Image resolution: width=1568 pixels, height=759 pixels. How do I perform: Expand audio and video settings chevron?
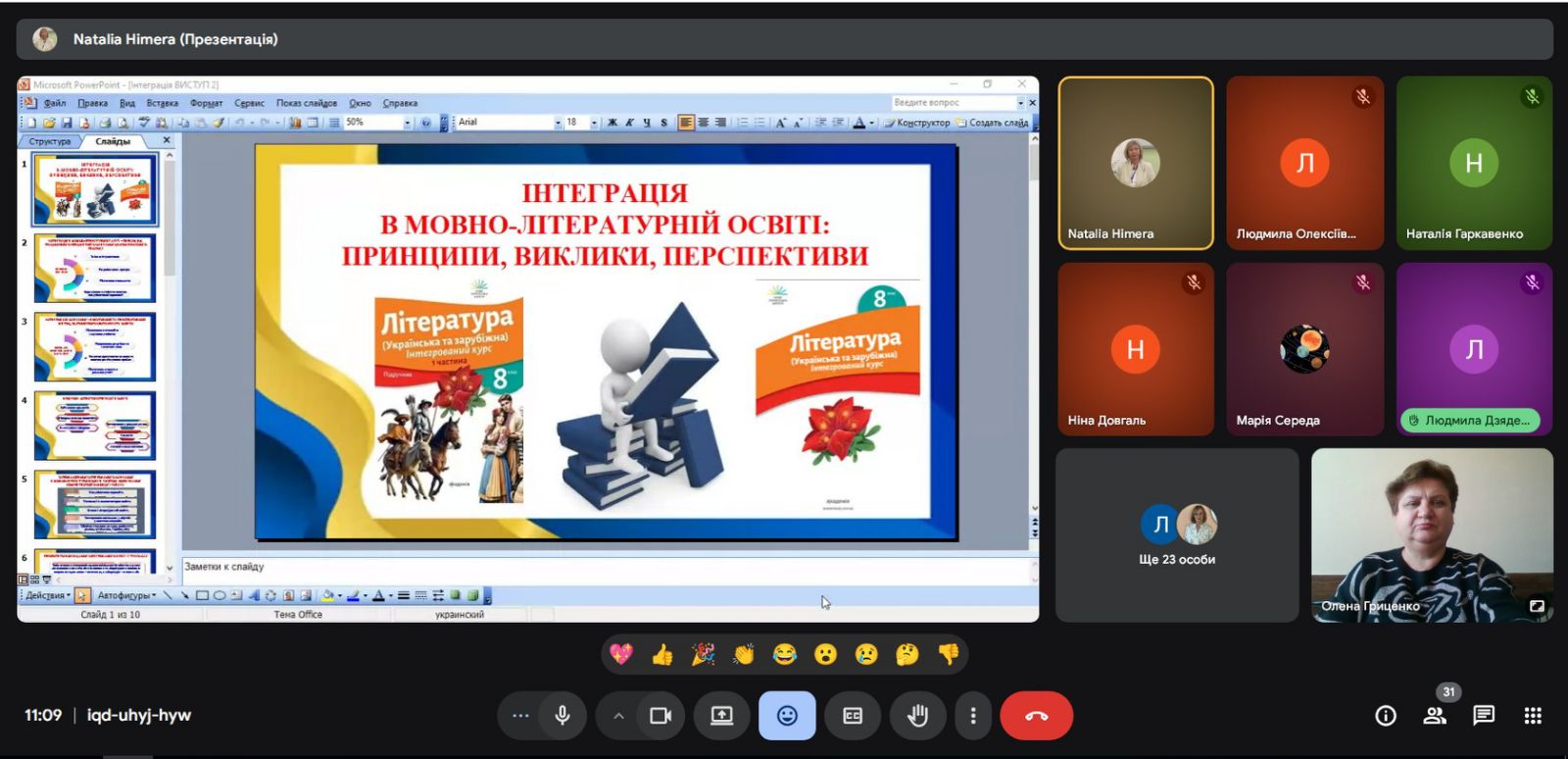pyautogui.click(x=618, y=716)
